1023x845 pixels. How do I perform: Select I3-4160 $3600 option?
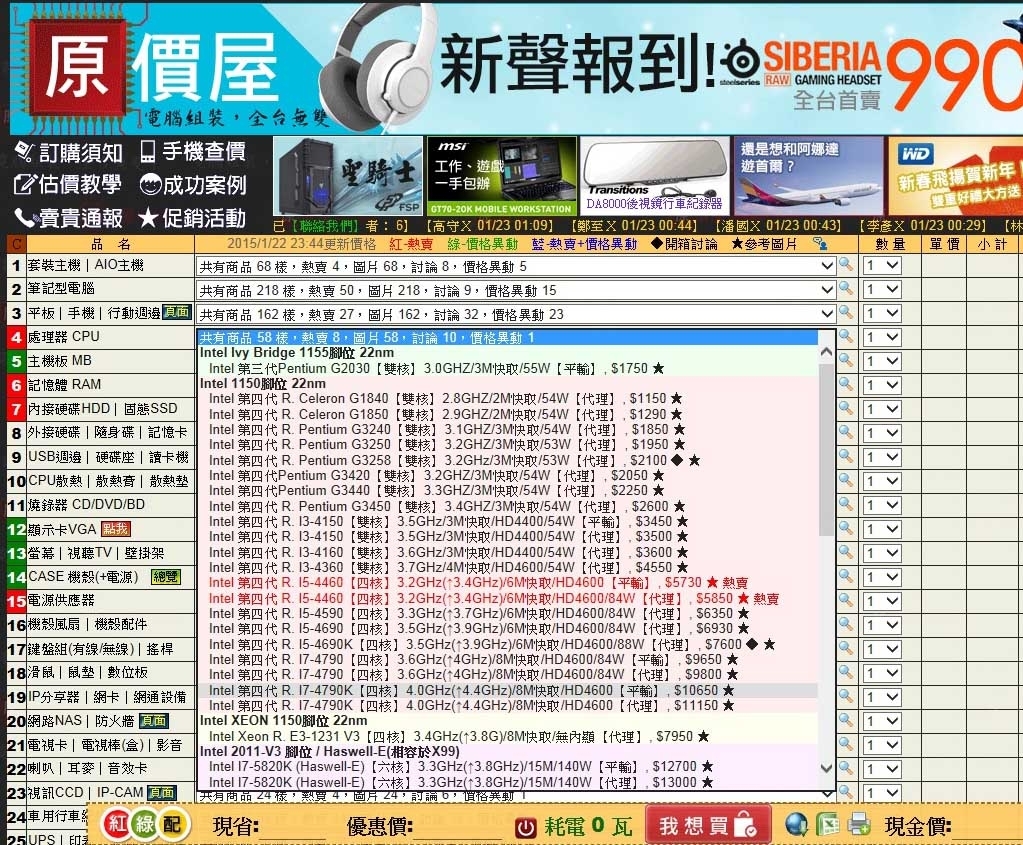pyautogui.click(x=508, y=552)
